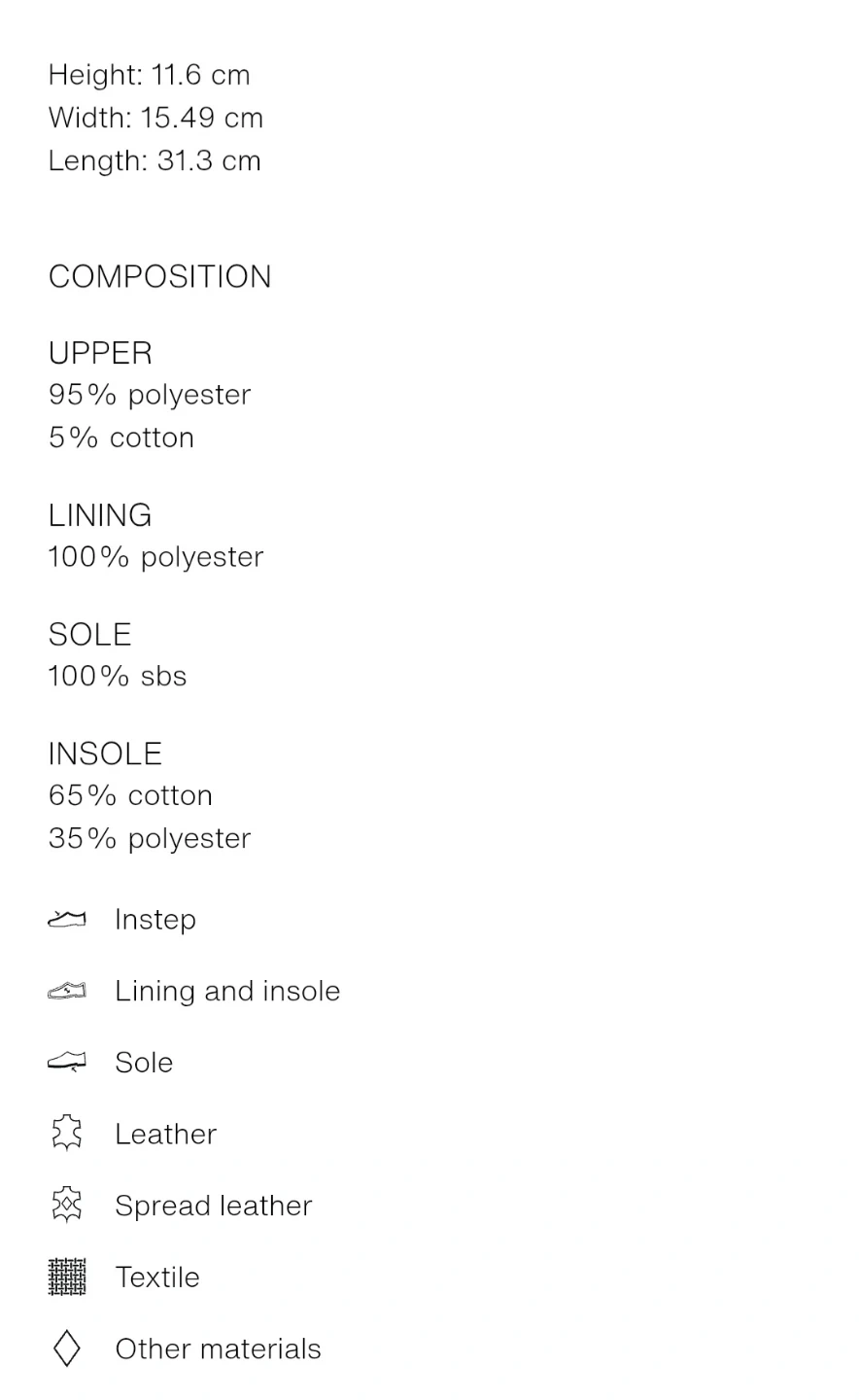This screenshot has height=1400, width=859.
Task: Click the Textile grid pattern icon
Action: click(66, 1277)
